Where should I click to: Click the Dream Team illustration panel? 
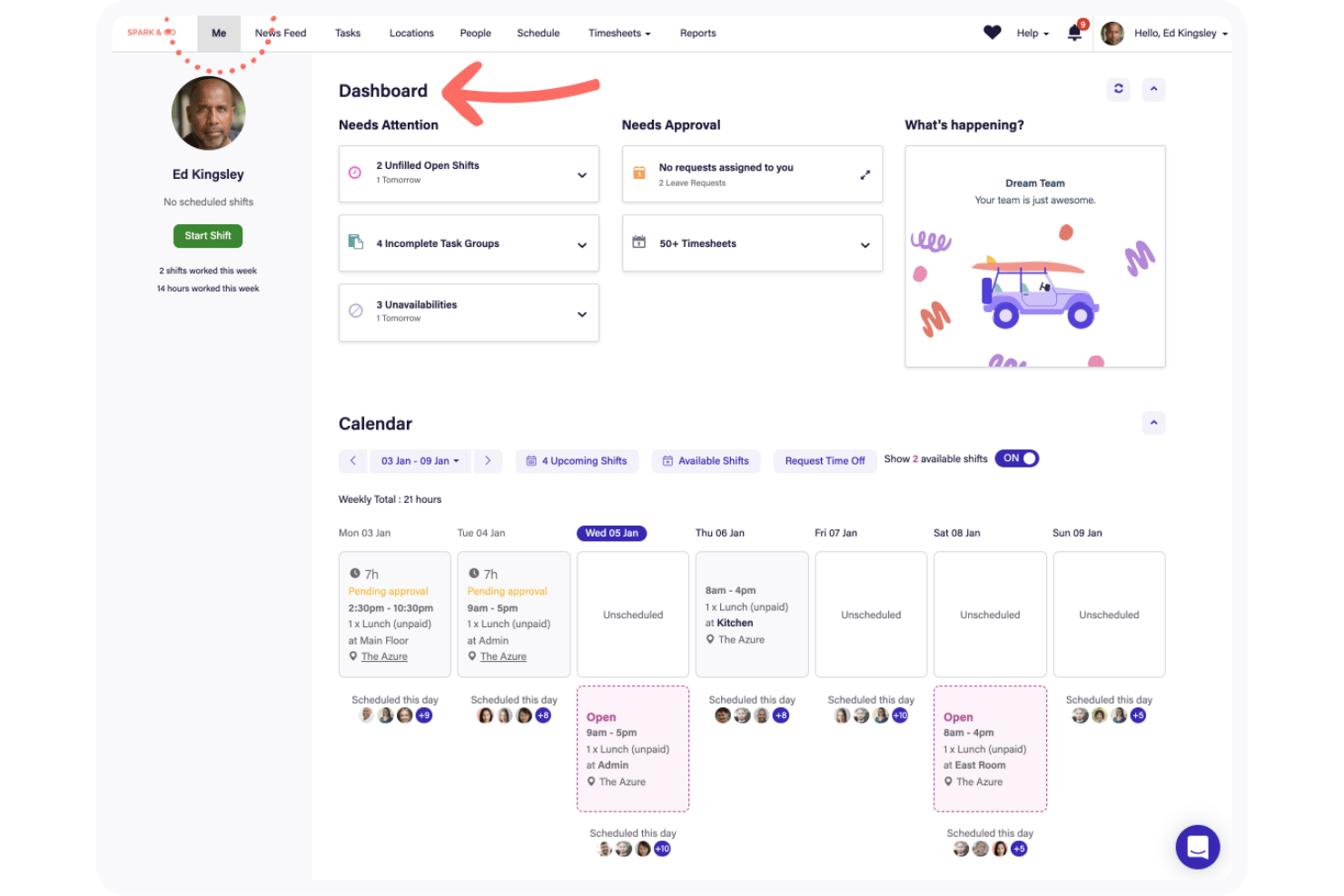click(1035, 257)
